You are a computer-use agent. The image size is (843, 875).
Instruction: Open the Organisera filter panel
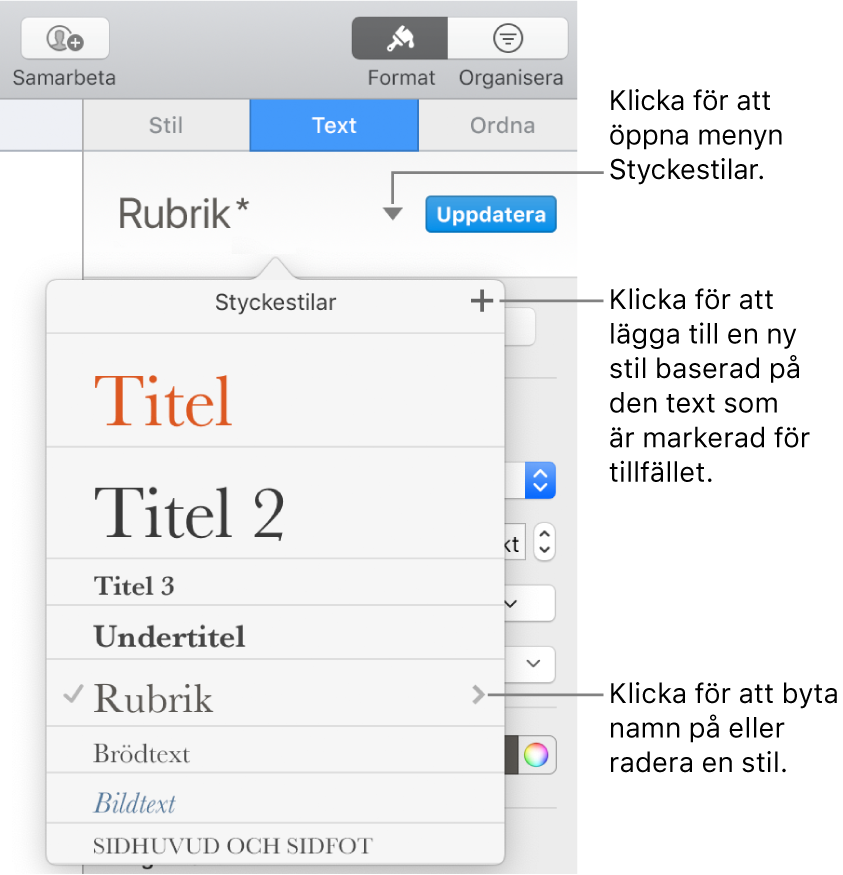coord(508,38)
